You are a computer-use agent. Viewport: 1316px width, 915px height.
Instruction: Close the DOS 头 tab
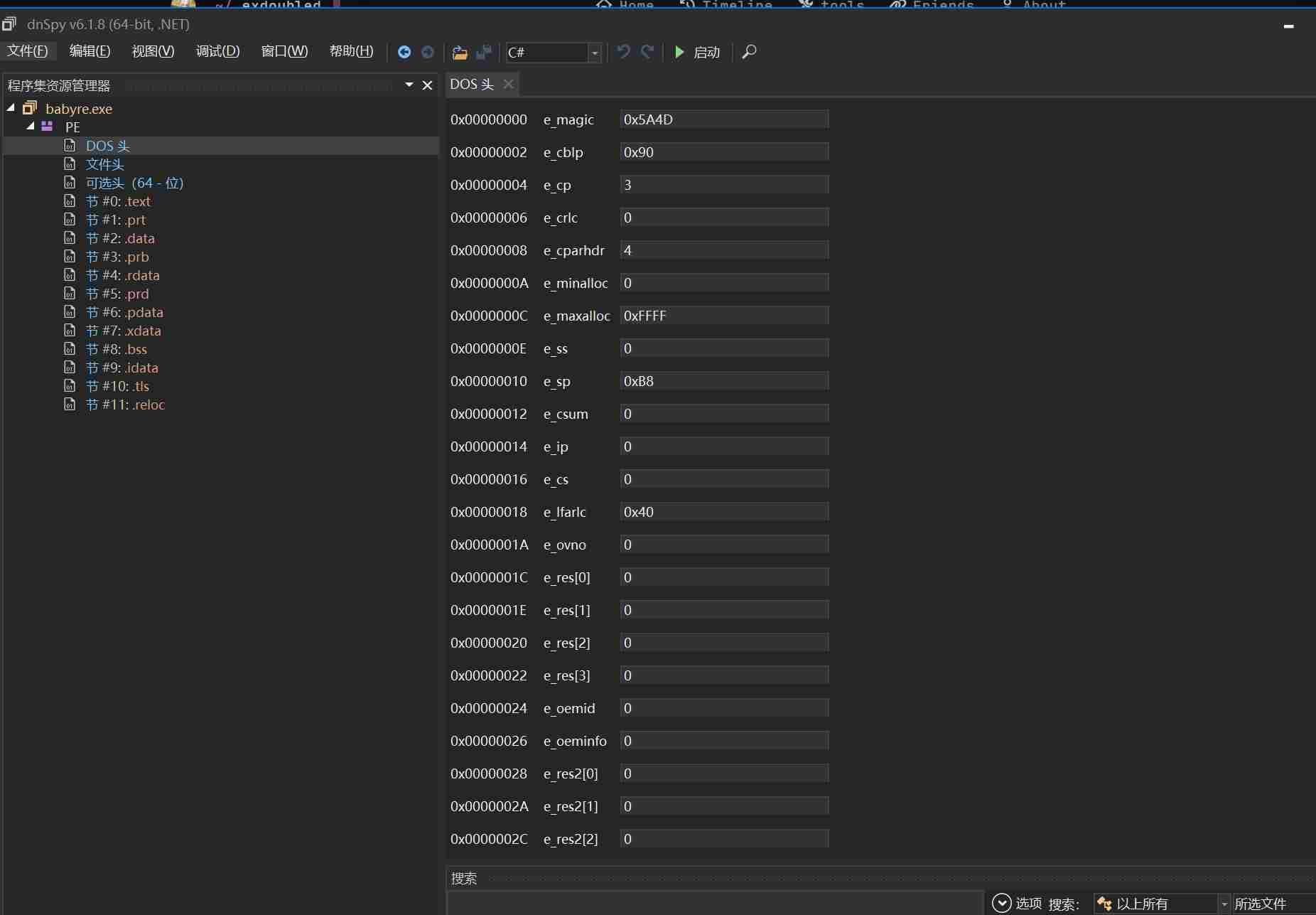point(508,84)
